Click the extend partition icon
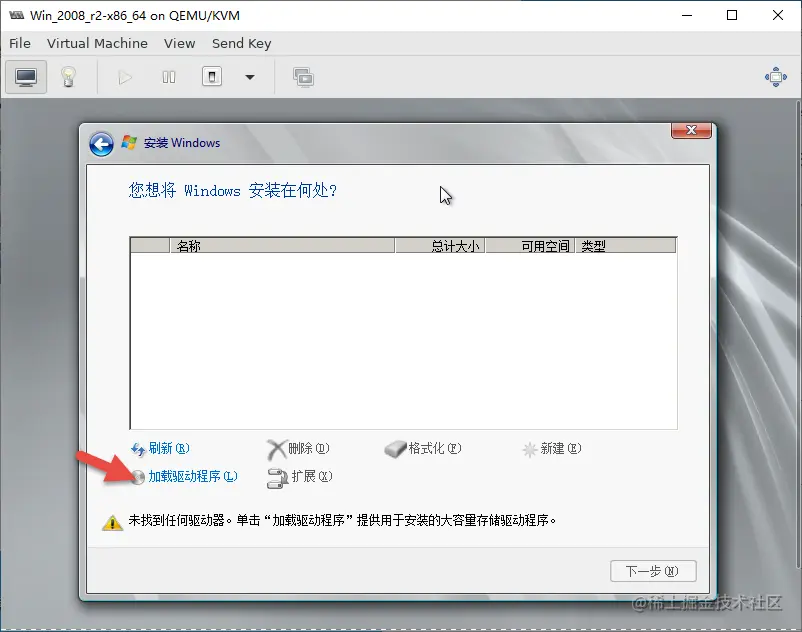The image size is (802, 632). [278, 478]
